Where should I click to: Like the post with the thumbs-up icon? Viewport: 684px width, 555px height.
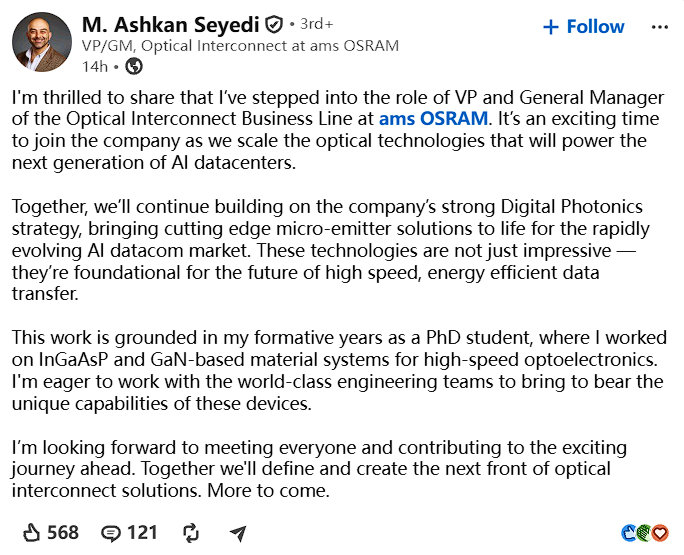pyautogui.click(x=31, y=533)
